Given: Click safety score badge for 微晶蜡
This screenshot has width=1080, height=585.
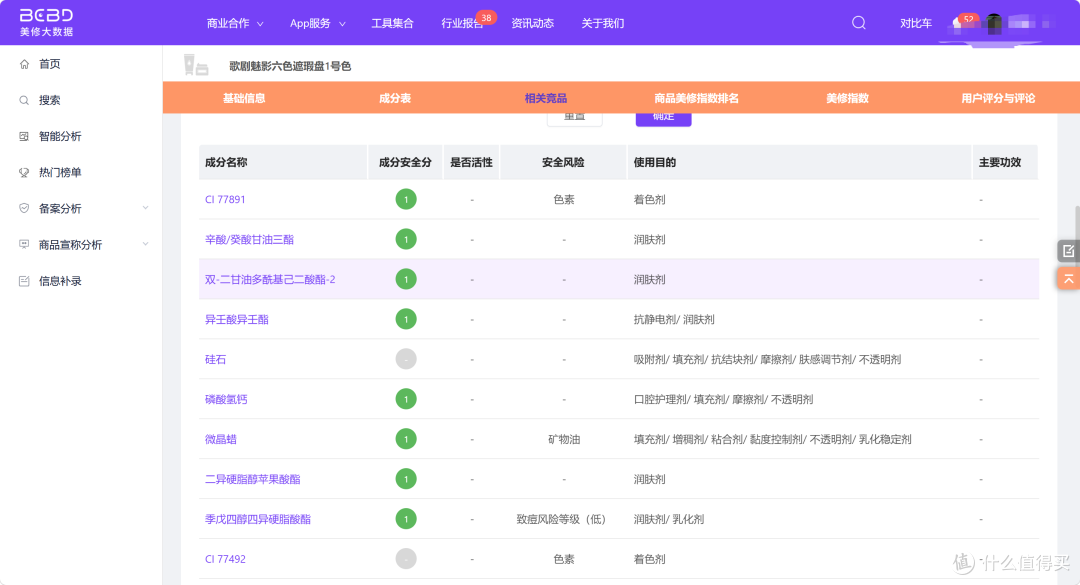Looking at the screenshot, I should point(406,439).
